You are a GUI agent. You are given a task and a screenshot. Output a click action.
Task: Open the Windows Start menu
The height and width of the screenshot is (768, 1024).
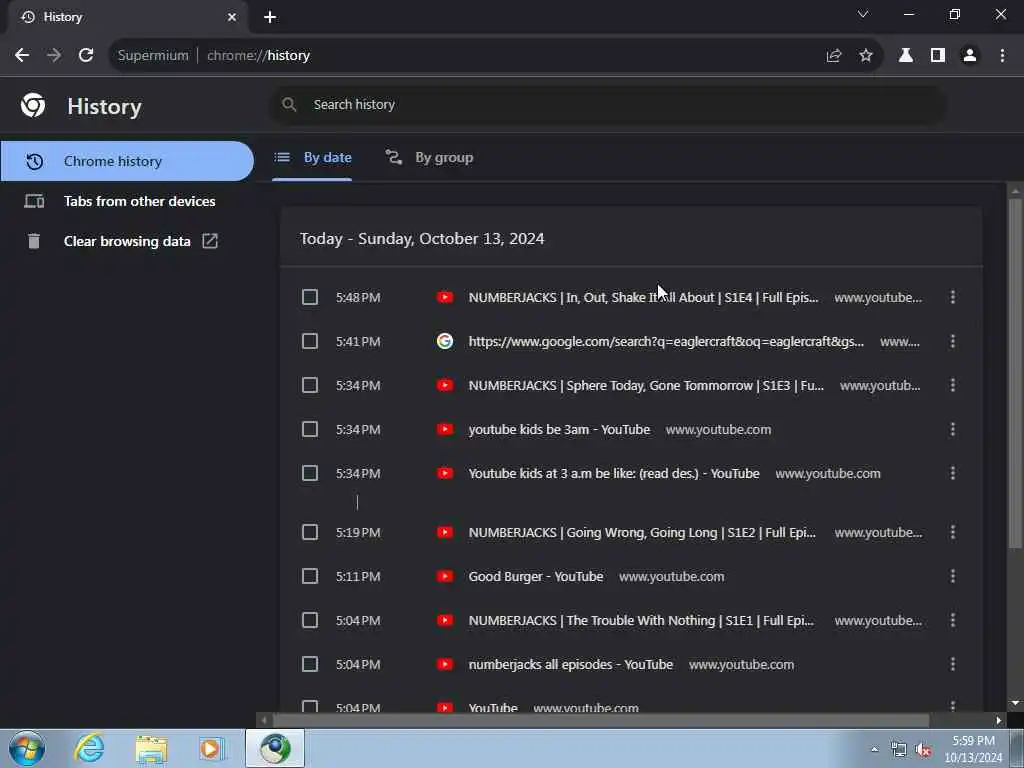pyautogui.click(x=27, y=748)
